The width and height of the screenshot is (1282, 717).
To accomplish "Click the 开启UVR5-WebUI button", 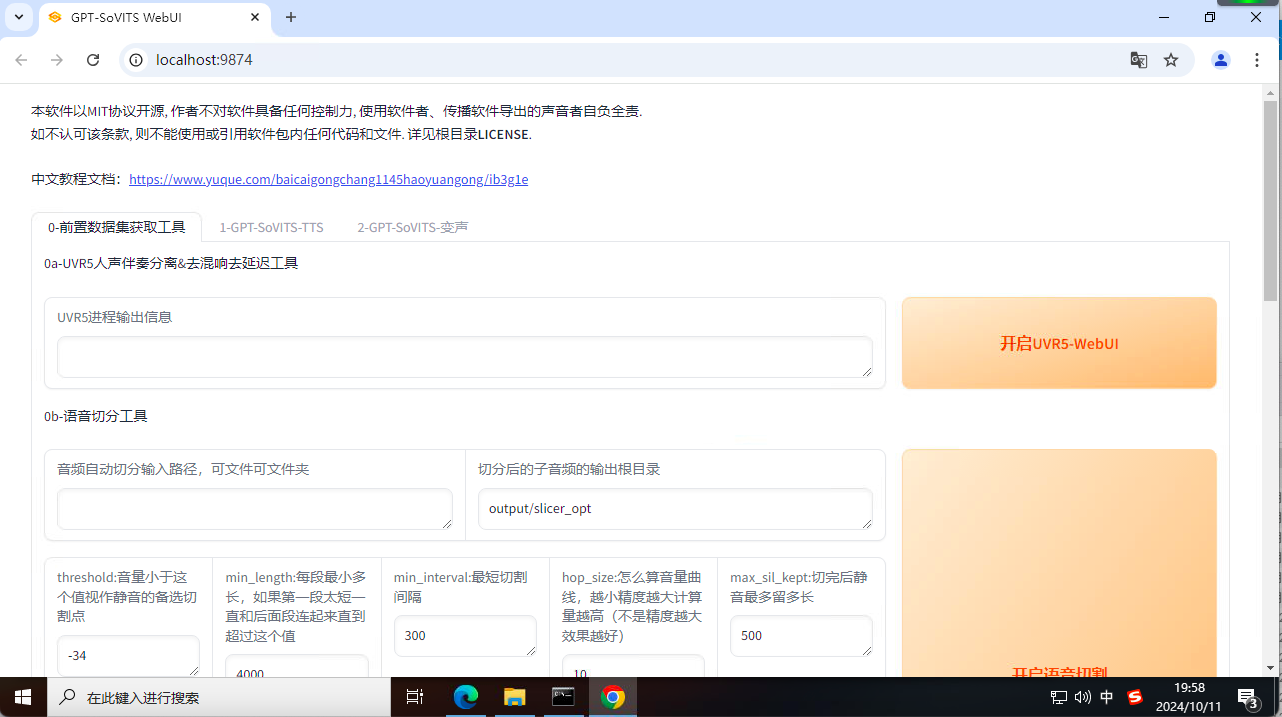I will click(1059, 343).
